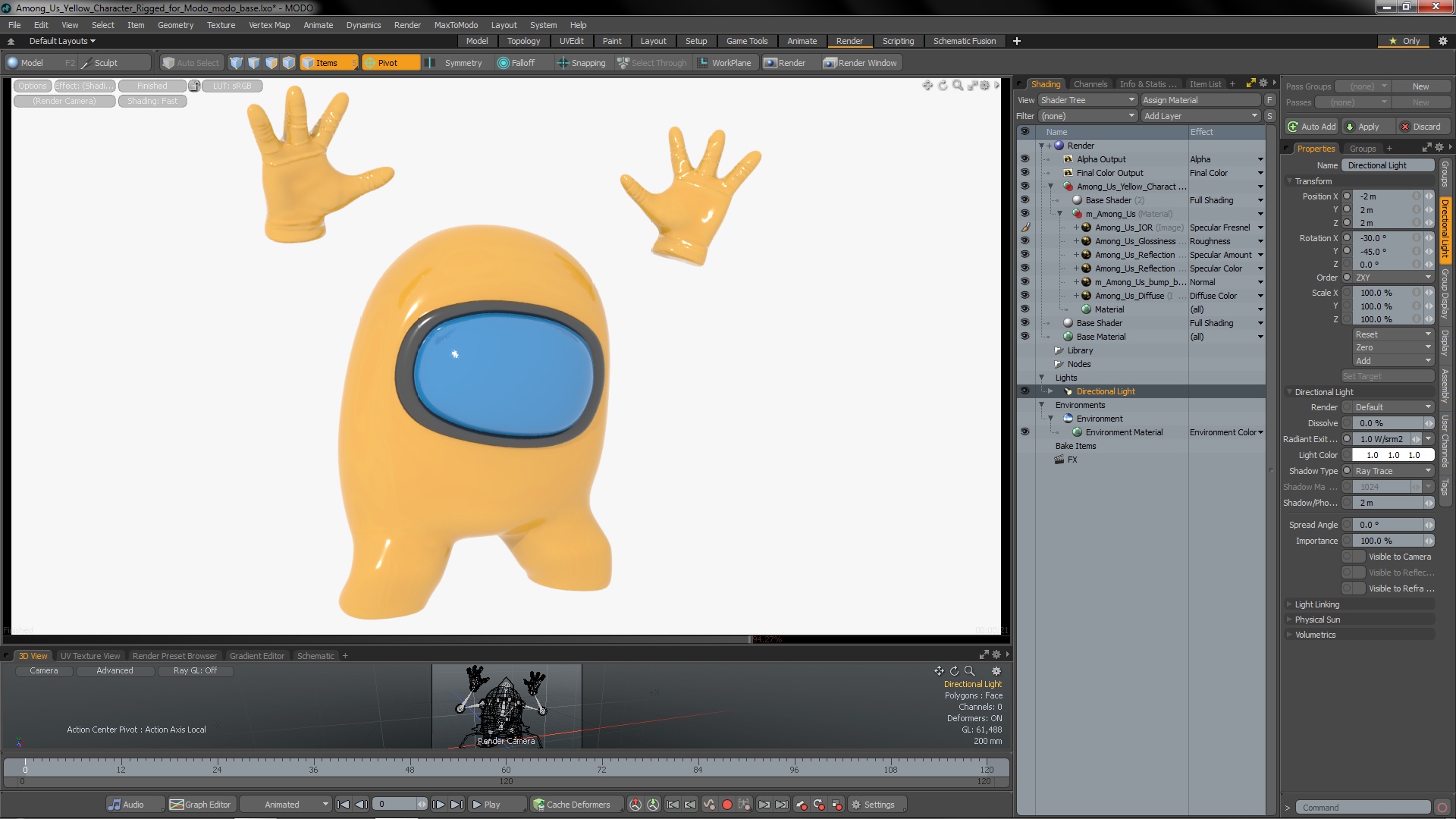This screenshot has width=1456, height=819.
Task: Open the Shader Tree view dropdown
Action: click(x=1087, y=100)
